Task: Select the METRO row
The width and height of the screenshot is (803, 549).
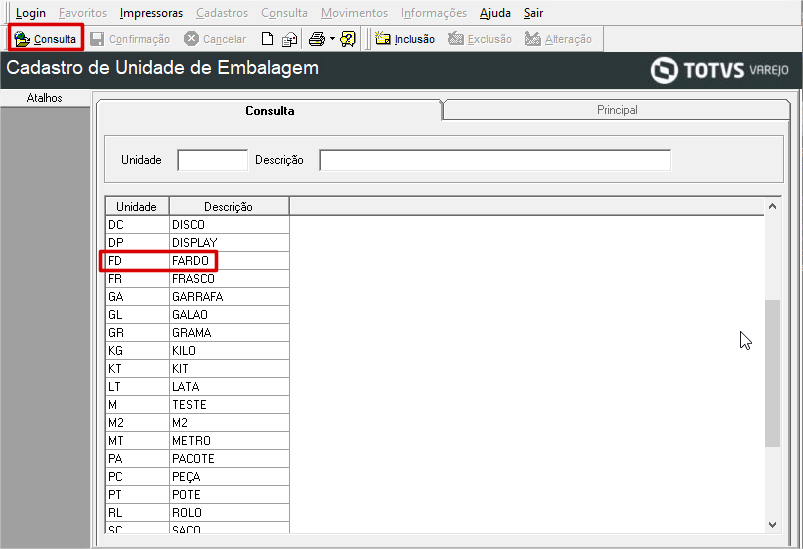Action: (197, 440)
